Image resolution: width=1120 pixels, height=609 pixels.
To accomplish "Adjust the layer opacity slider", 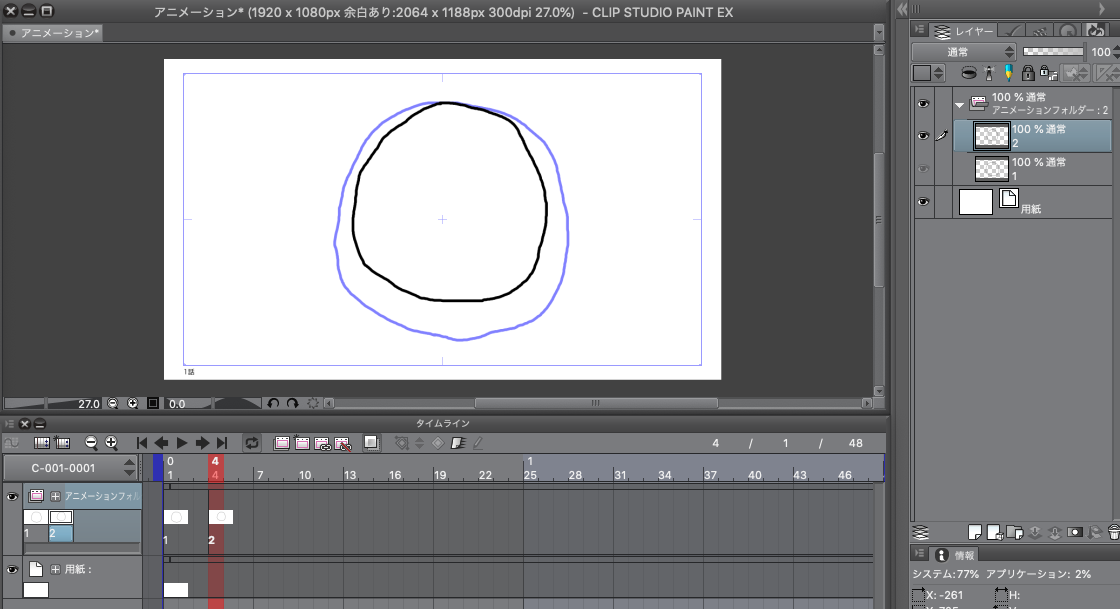I will click(1054, 51).
